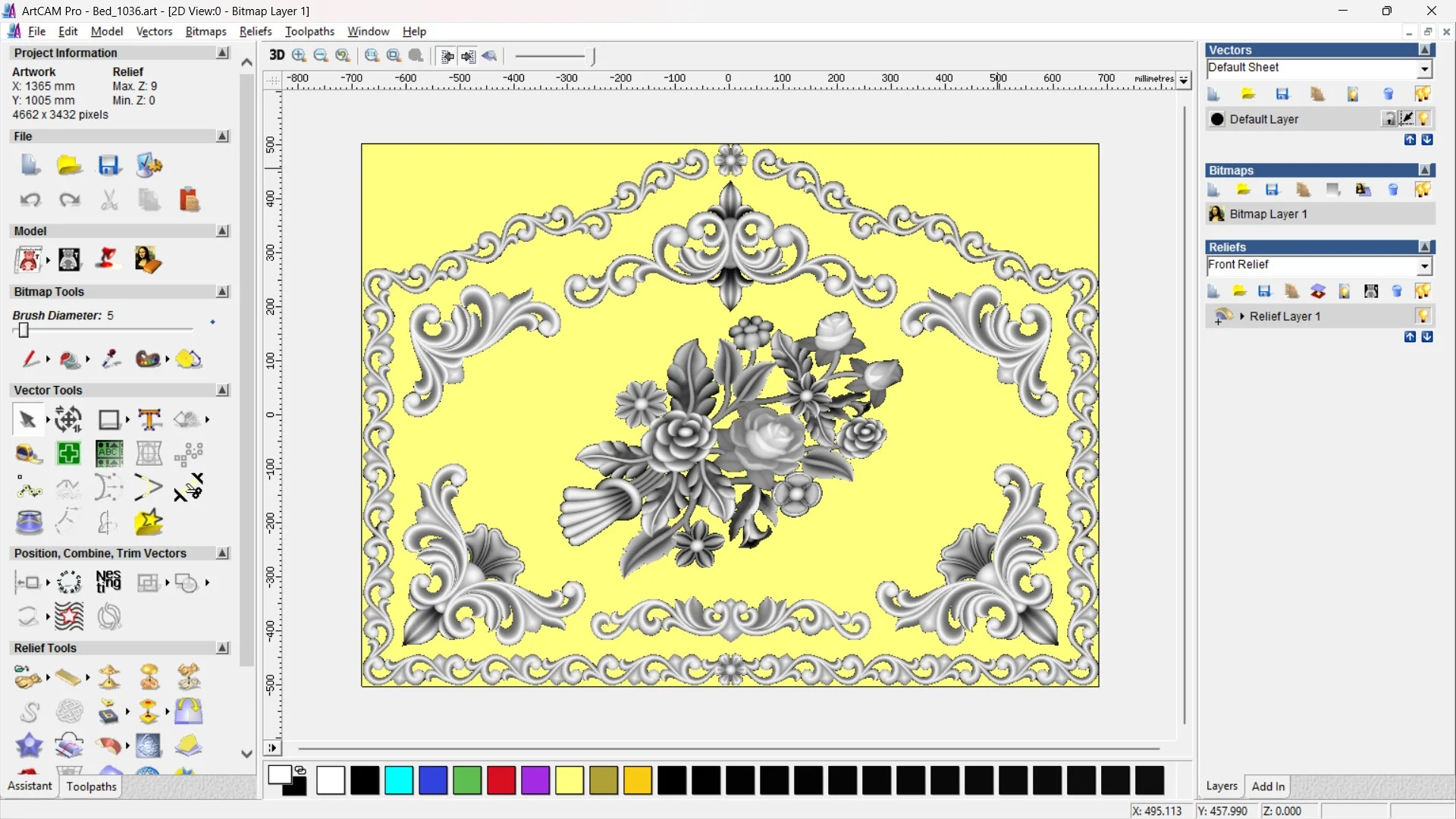The height and width of the screenshot is (819, 1456).
Task: Open the Front Relief dropdown
Action: click(1424, 265)
